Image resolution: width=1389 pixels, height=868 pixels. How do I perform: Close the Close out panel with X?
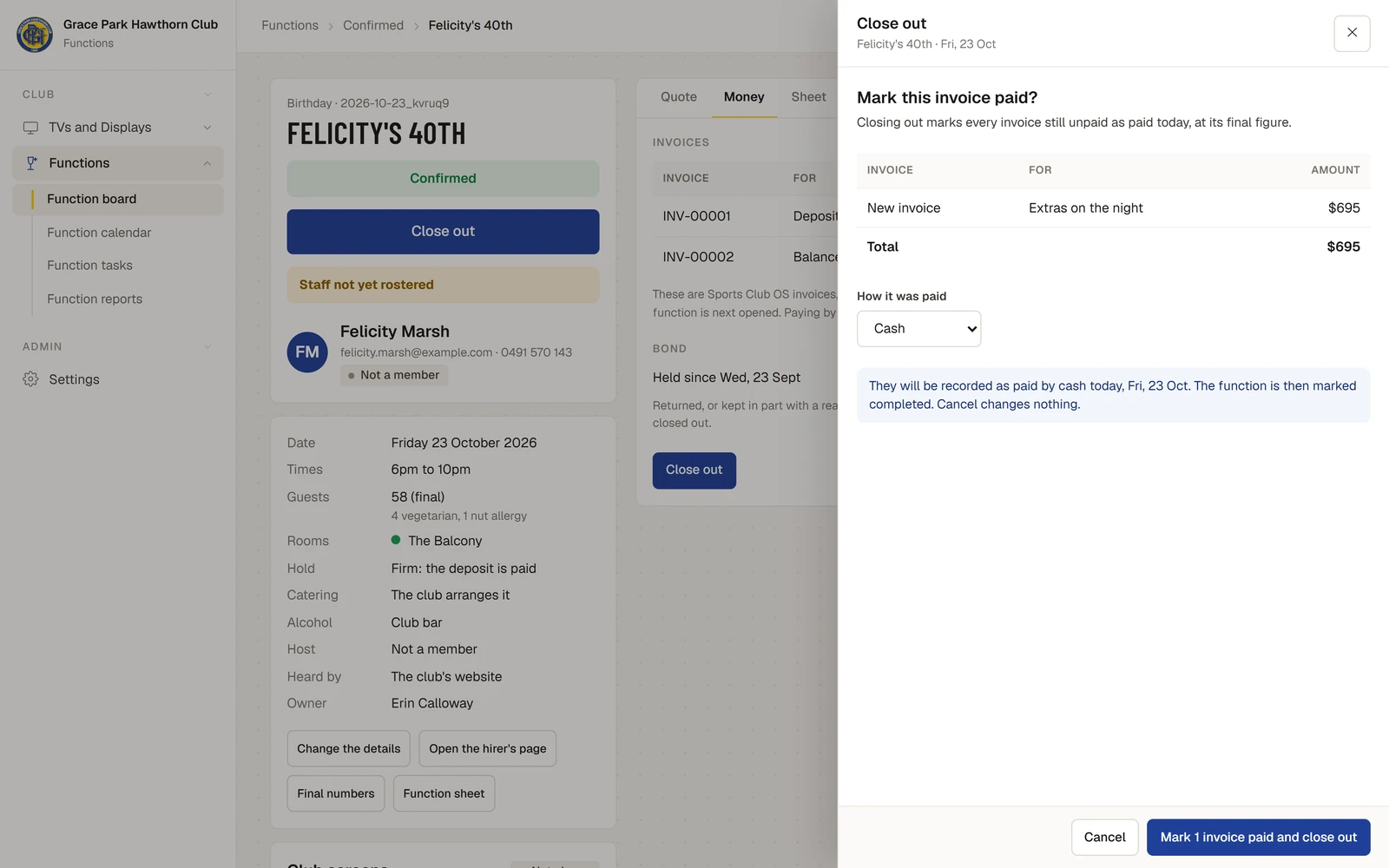pyautogui.click(x=1352, y=33)
